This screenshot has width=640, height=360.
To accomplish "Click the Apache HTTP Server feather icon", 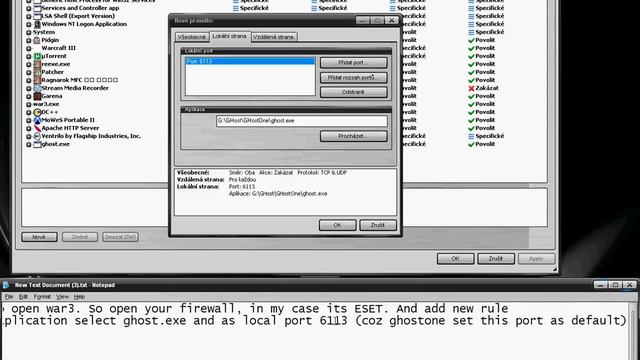I will coord(37,128).
